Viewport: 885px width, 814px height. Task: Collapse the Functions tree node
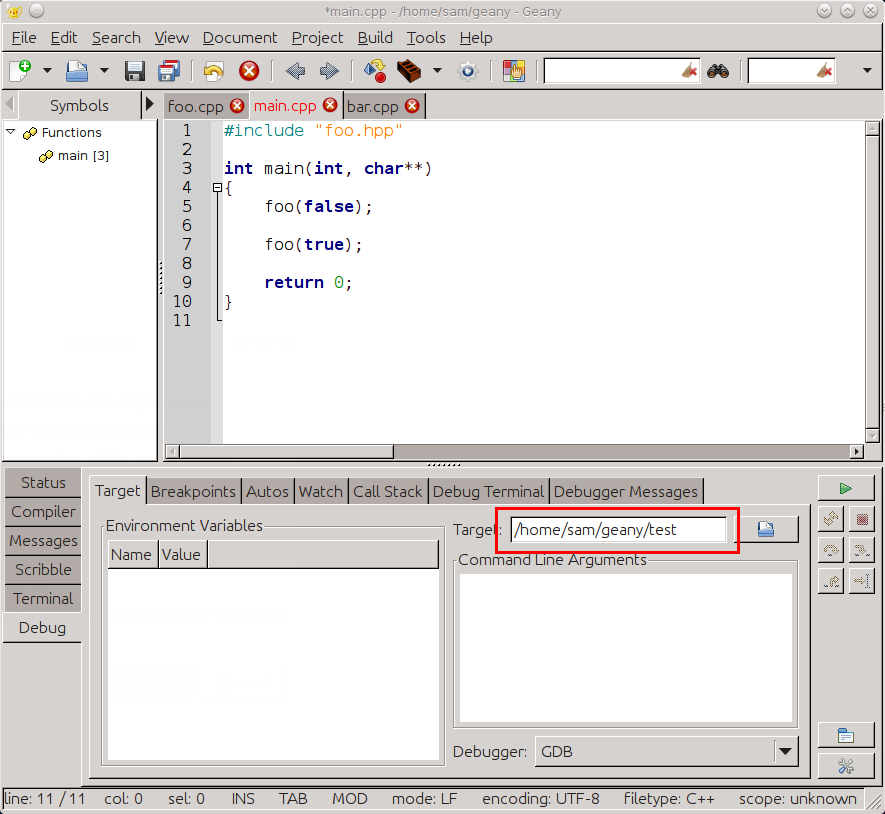click(x=11, y=132)
